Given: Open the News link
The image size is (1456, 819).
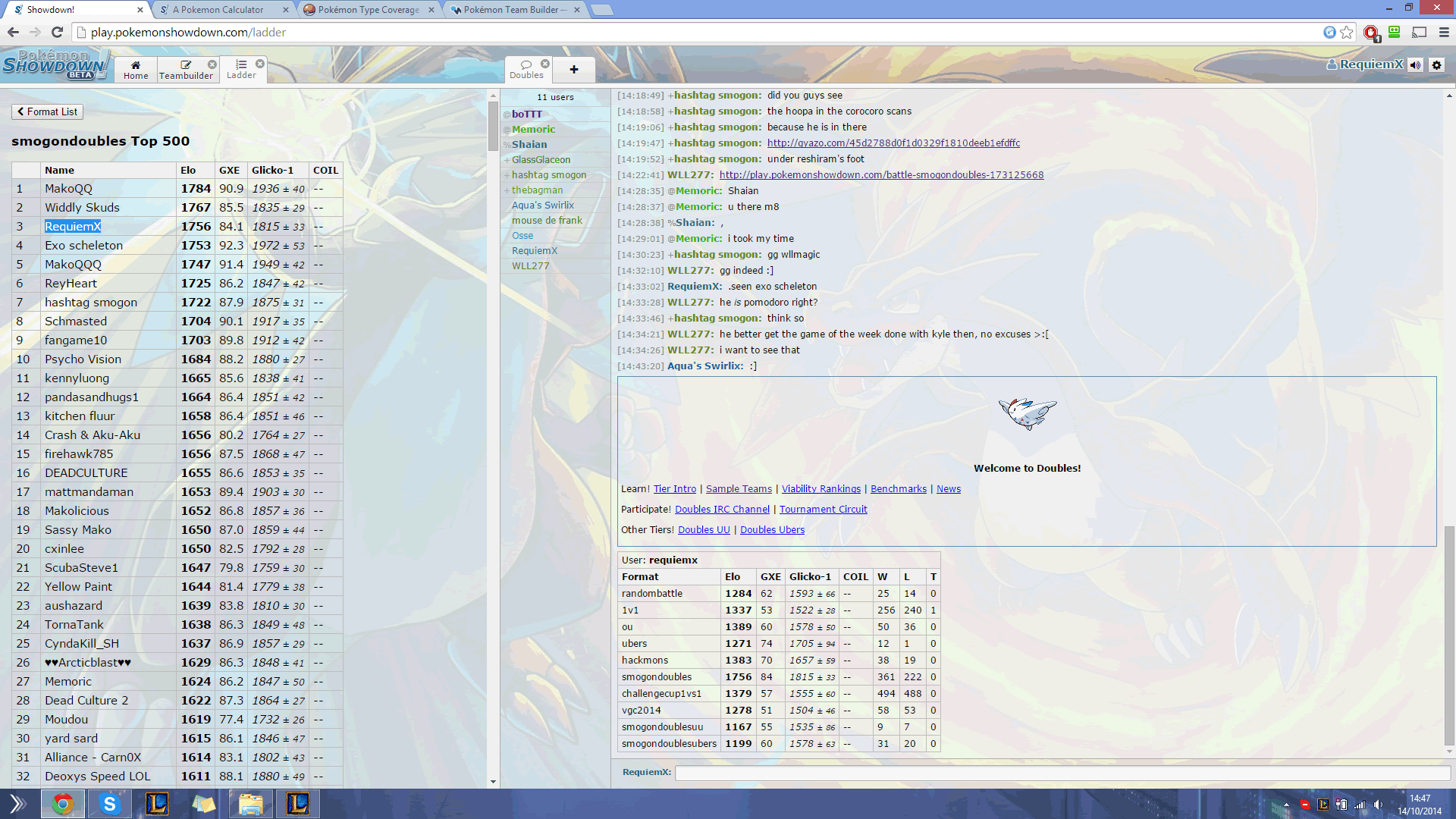Looking at the screenshot, I should point(949,489).
